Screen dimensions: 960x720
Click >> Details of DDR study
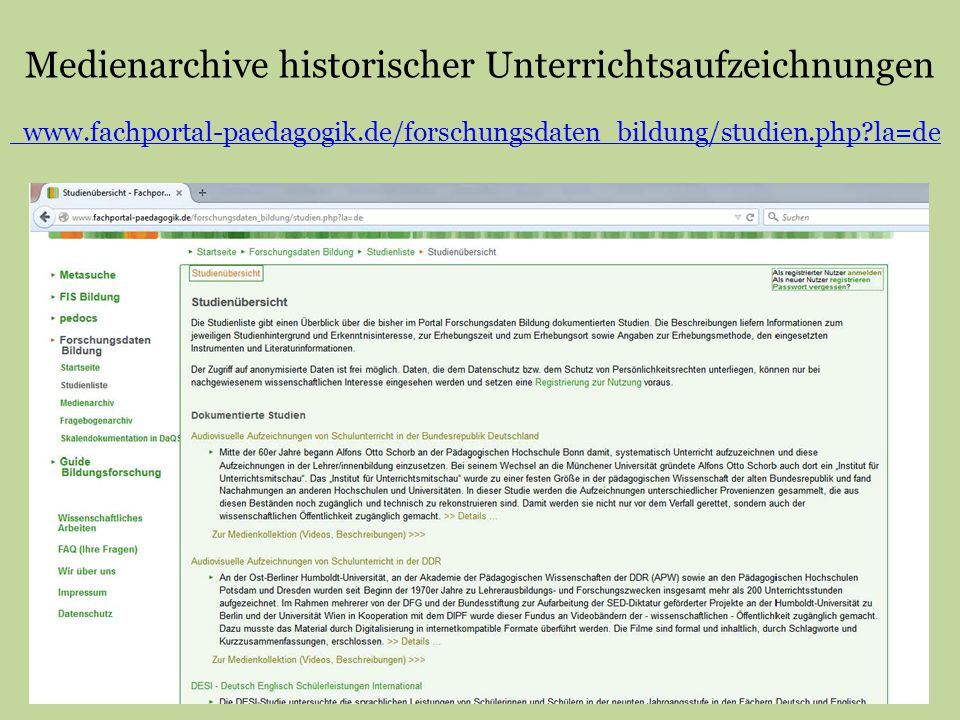coord(414,642)
